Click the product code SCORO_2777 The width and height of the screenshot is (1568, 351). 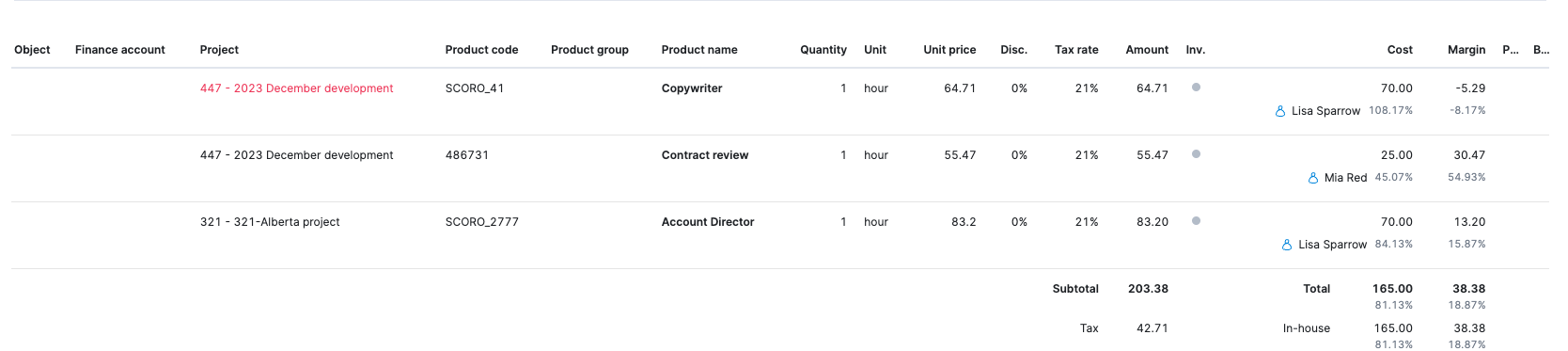point(481,222)
